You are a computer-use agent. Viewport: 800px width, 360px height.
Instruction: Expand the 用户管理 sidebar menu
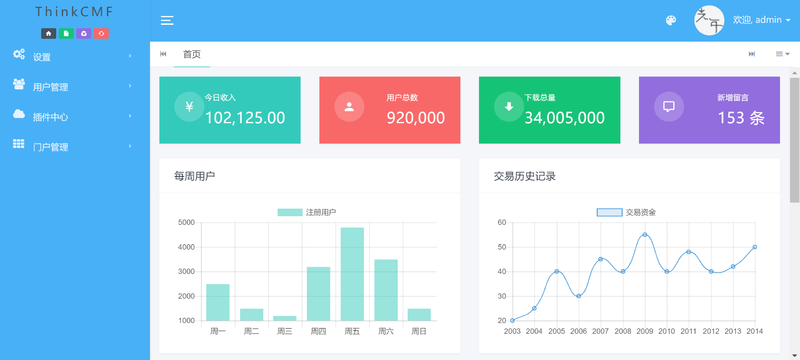[x=75, y=87]
